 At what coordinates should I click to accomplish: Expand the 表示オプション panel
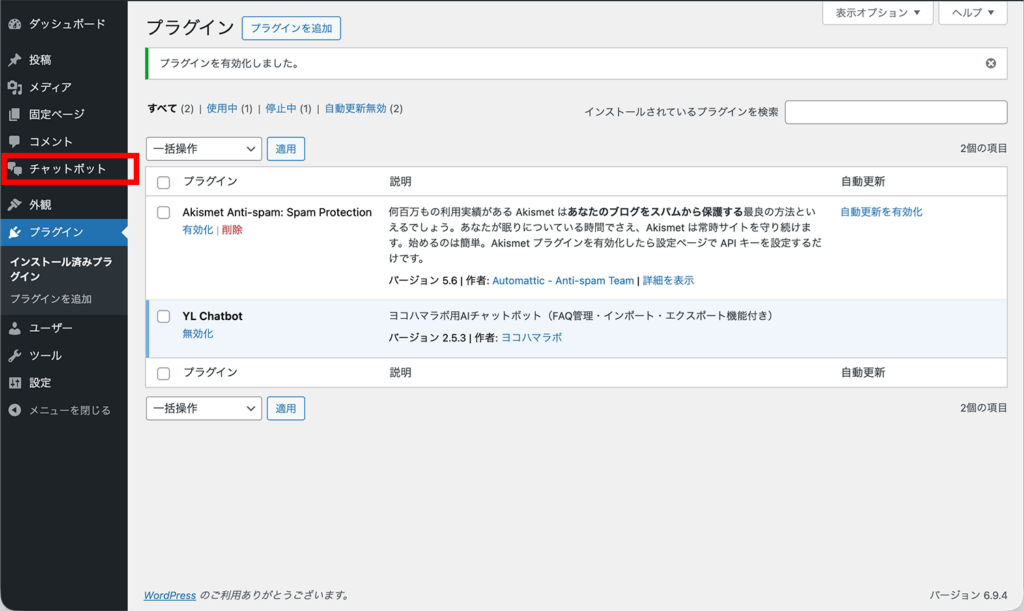(x=877, y=13)
